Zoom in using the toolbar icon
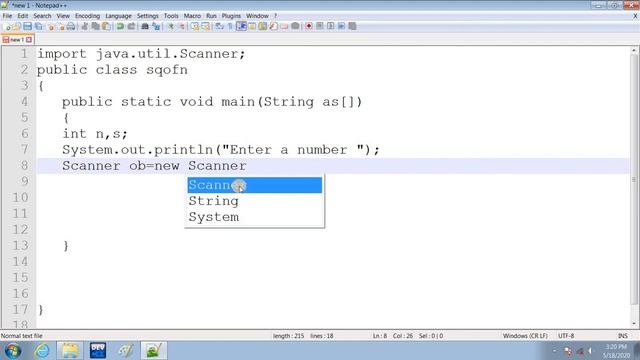Viewport: 640px width, 360px height. tap(171, 26)
